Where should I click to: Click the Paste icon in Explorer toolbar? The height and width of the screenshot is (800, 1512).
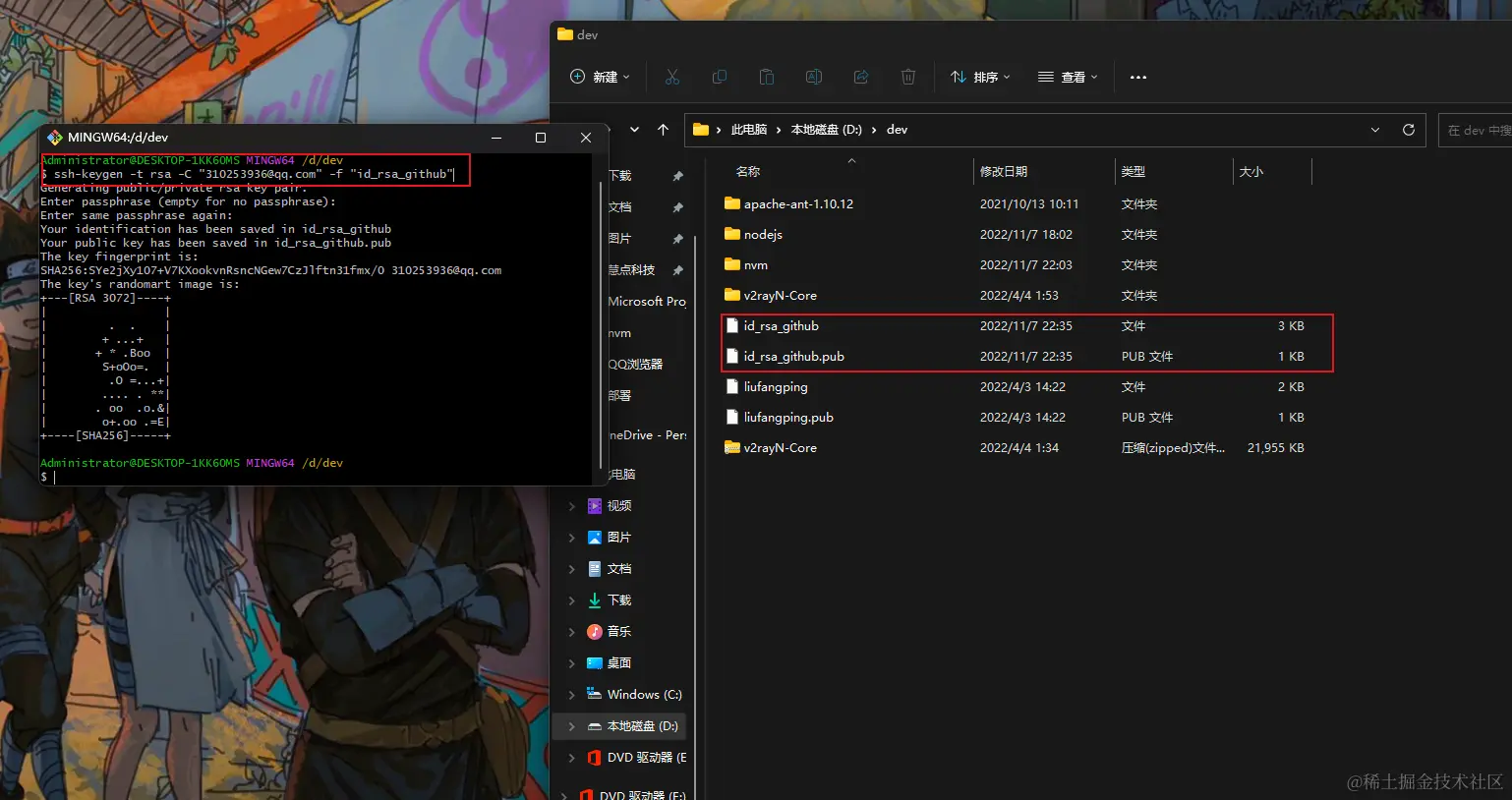pos(767,77)
